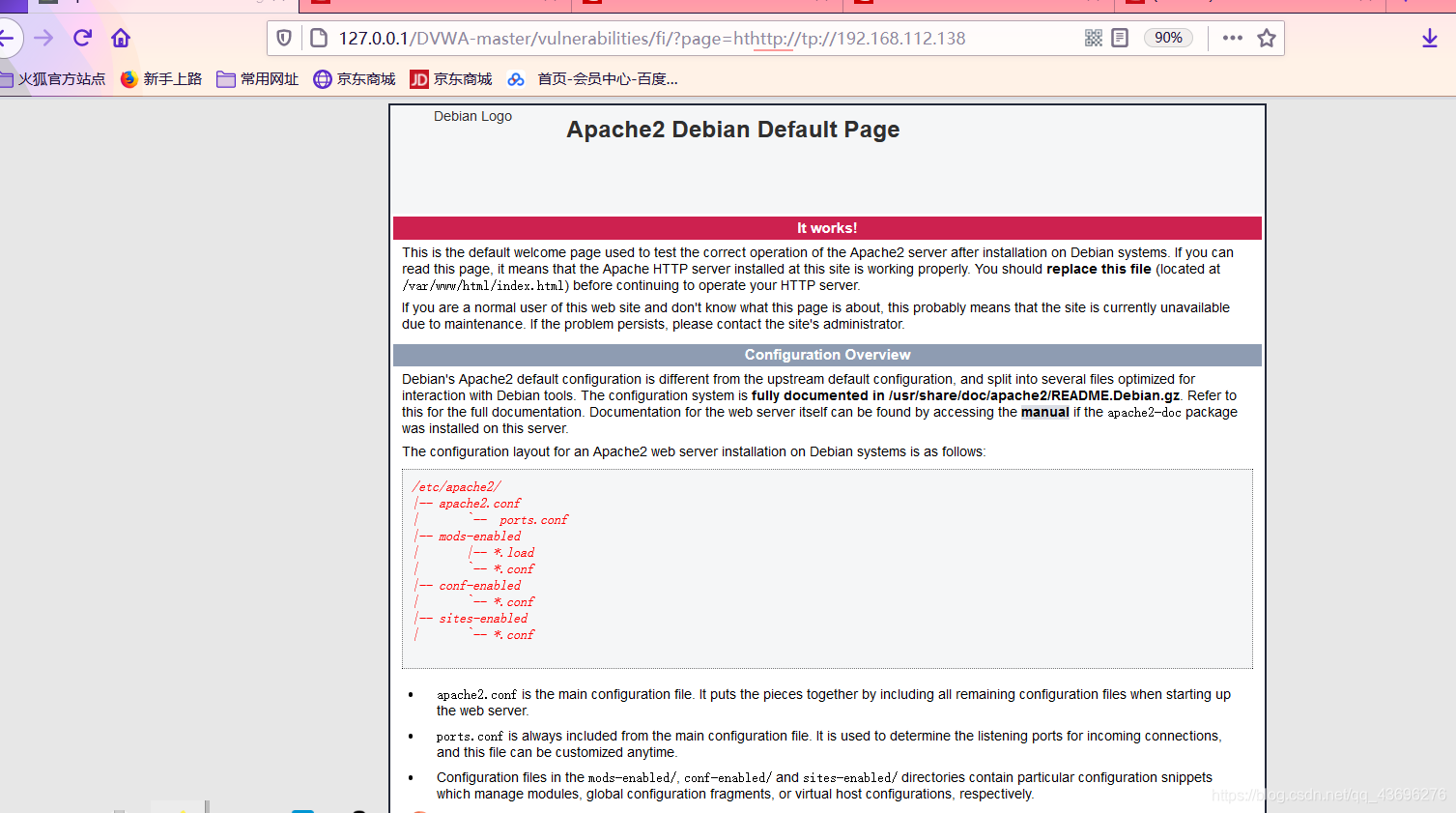Open 京东商城 bookmark with globe icon
The image size is (1456, 813).
click(x=355, y=79)
